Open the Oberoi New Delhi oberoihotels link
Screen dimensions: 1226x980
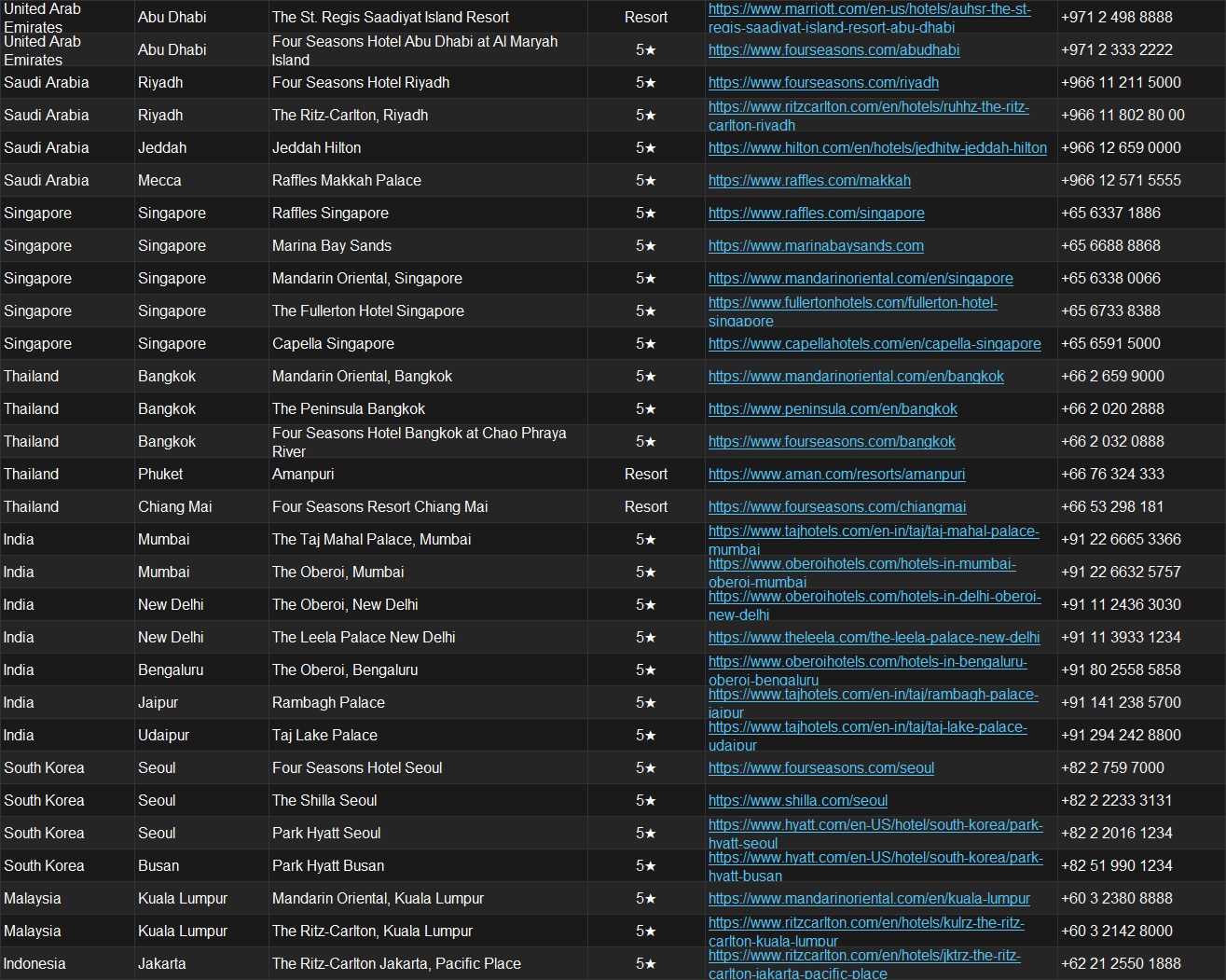[x=875, y=605]
